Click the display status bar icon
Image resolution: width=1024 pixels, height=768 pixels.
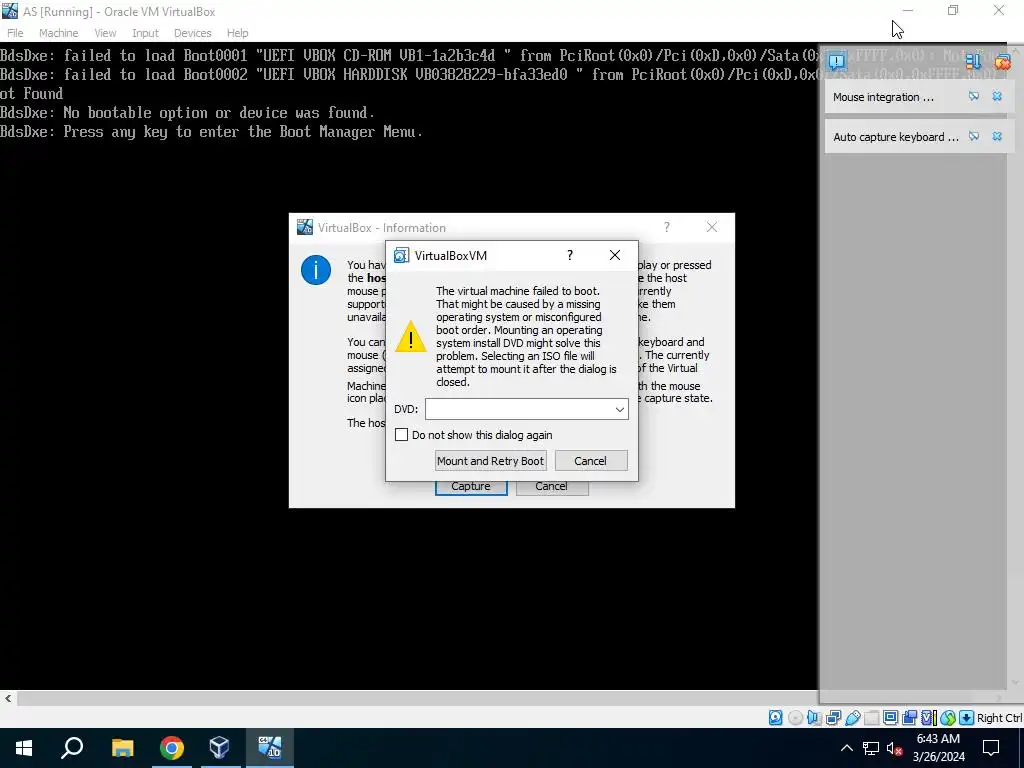point(890,718)
